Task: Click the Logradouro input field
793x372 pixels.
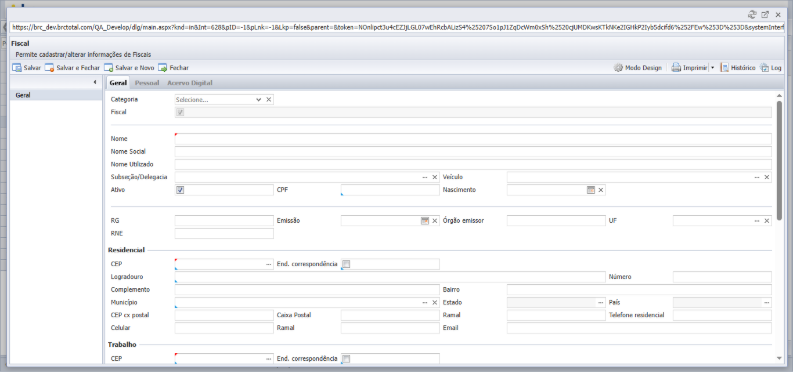Action: [x=390, y=277]
